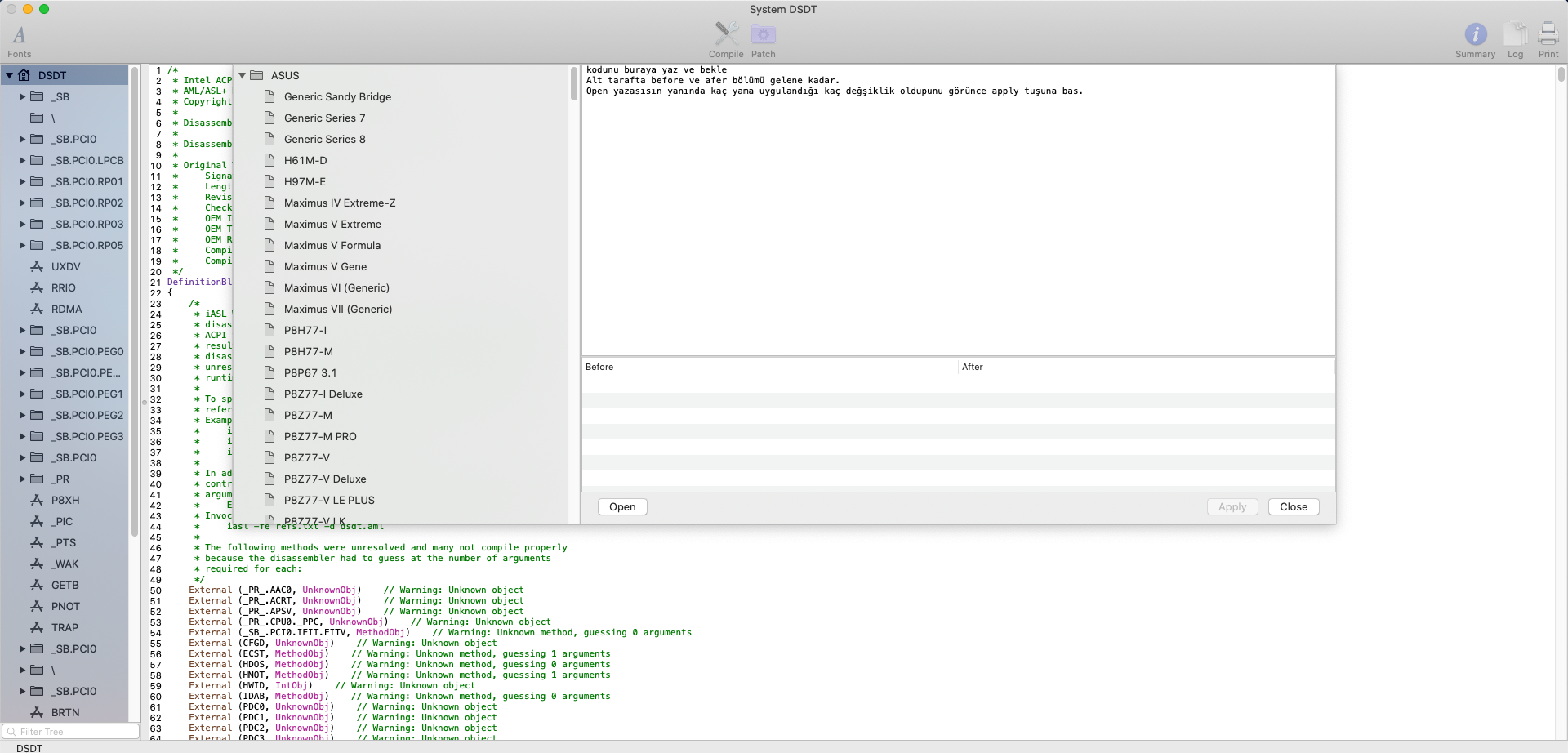
Task: Collapse the ASUS folder disclosure triangle
Action: tap(243, 75)
